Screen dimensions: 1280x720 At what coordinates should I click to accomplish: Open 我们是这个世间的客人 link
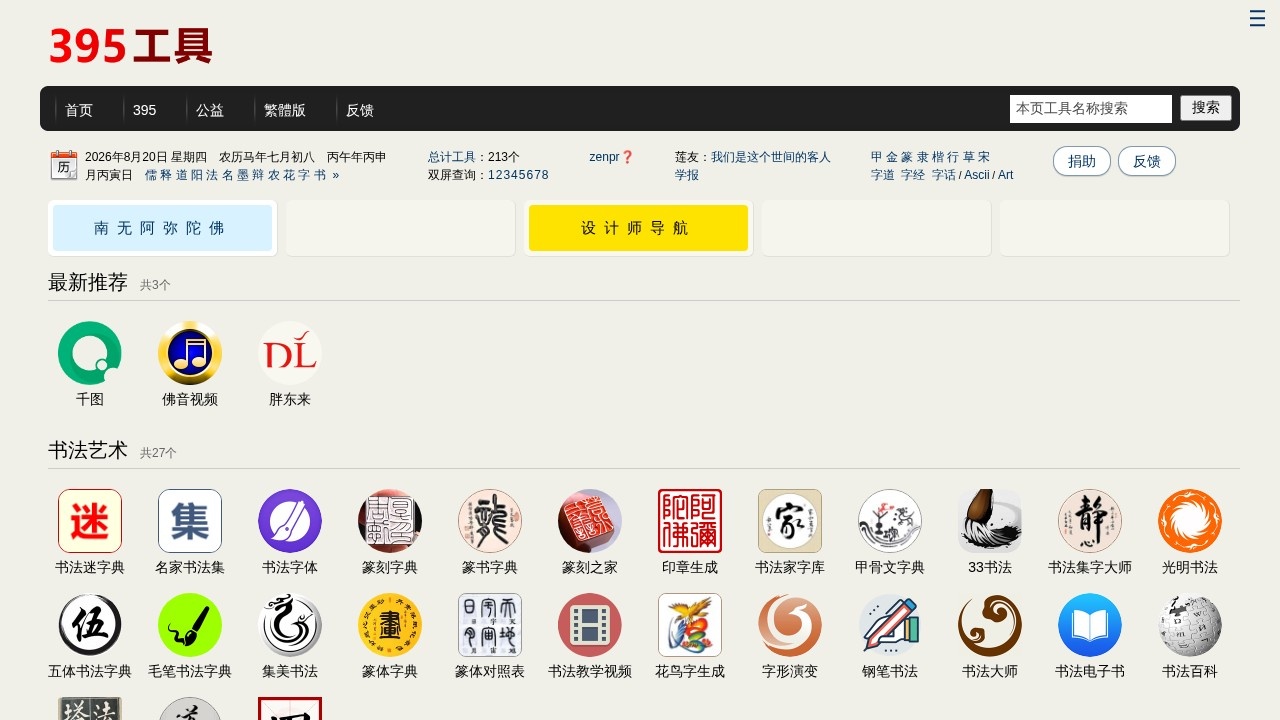pos(771,157)
